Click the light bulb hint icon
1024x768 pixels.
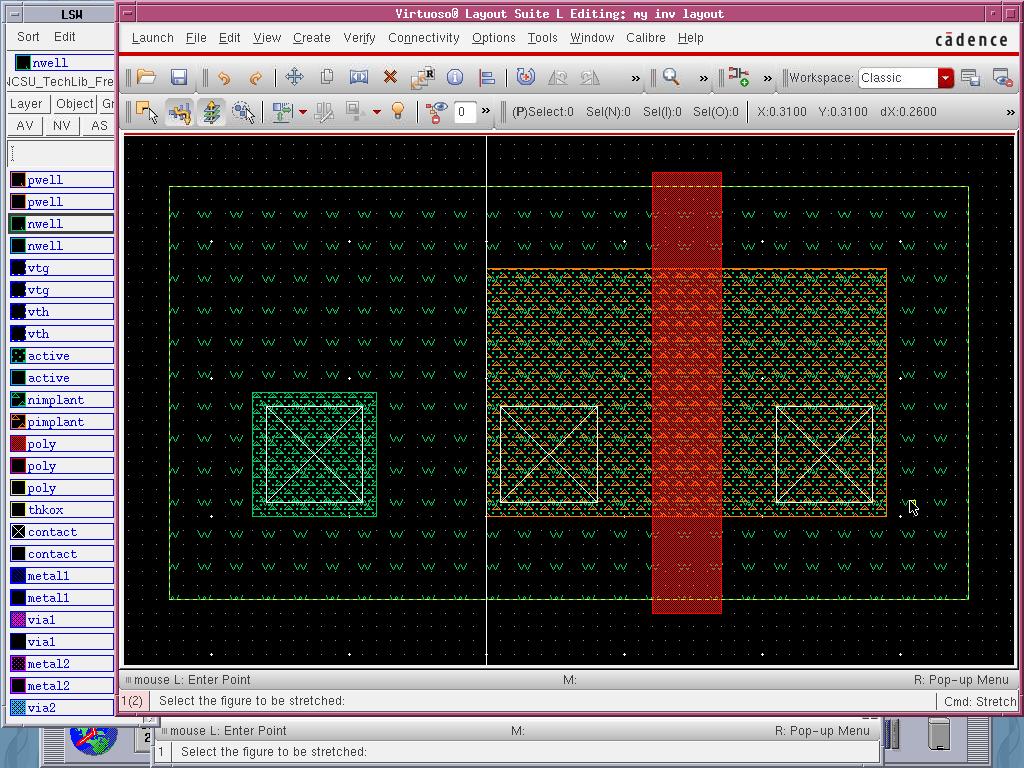[398, 111]
